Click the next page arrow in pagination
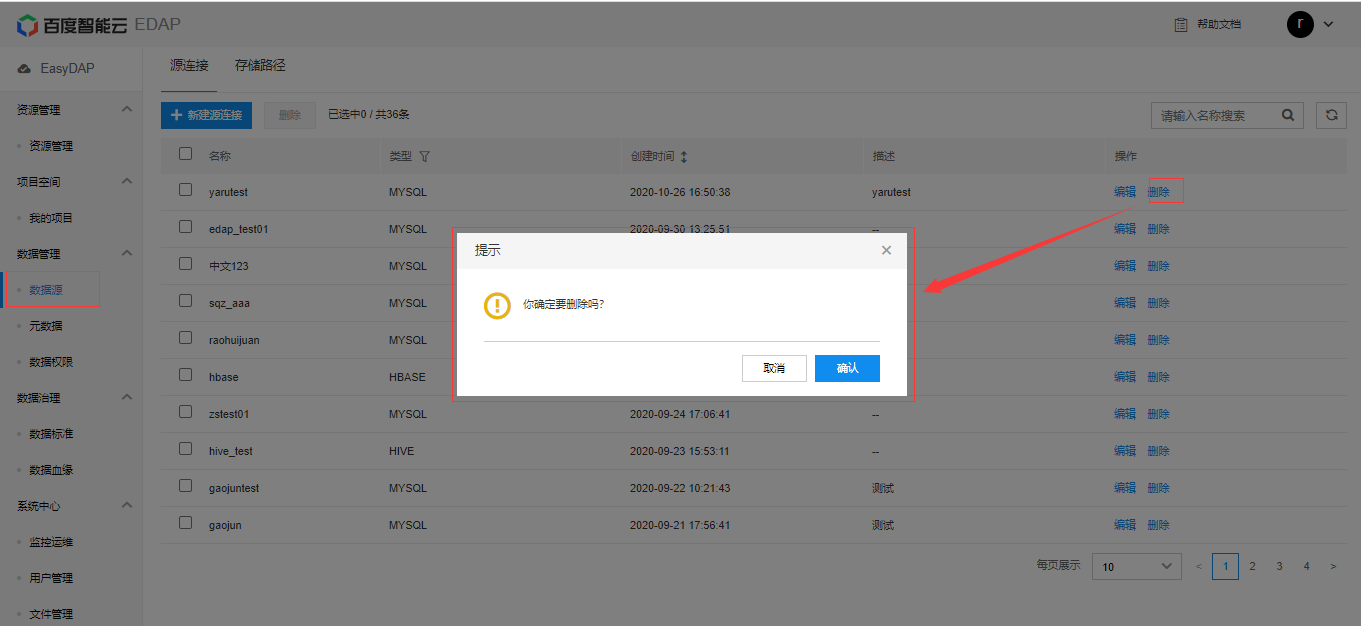The width and height of the screenshot is (1361, 626). (1333, 567)
